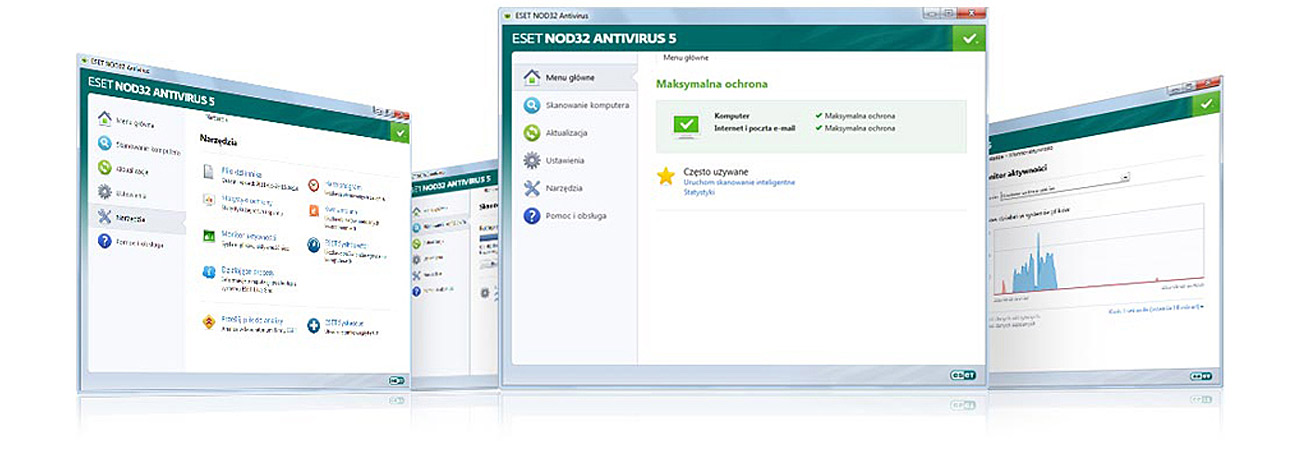
Task: Open the green activity monitor icon in the left window tools
Action: (x=210, y=238)
